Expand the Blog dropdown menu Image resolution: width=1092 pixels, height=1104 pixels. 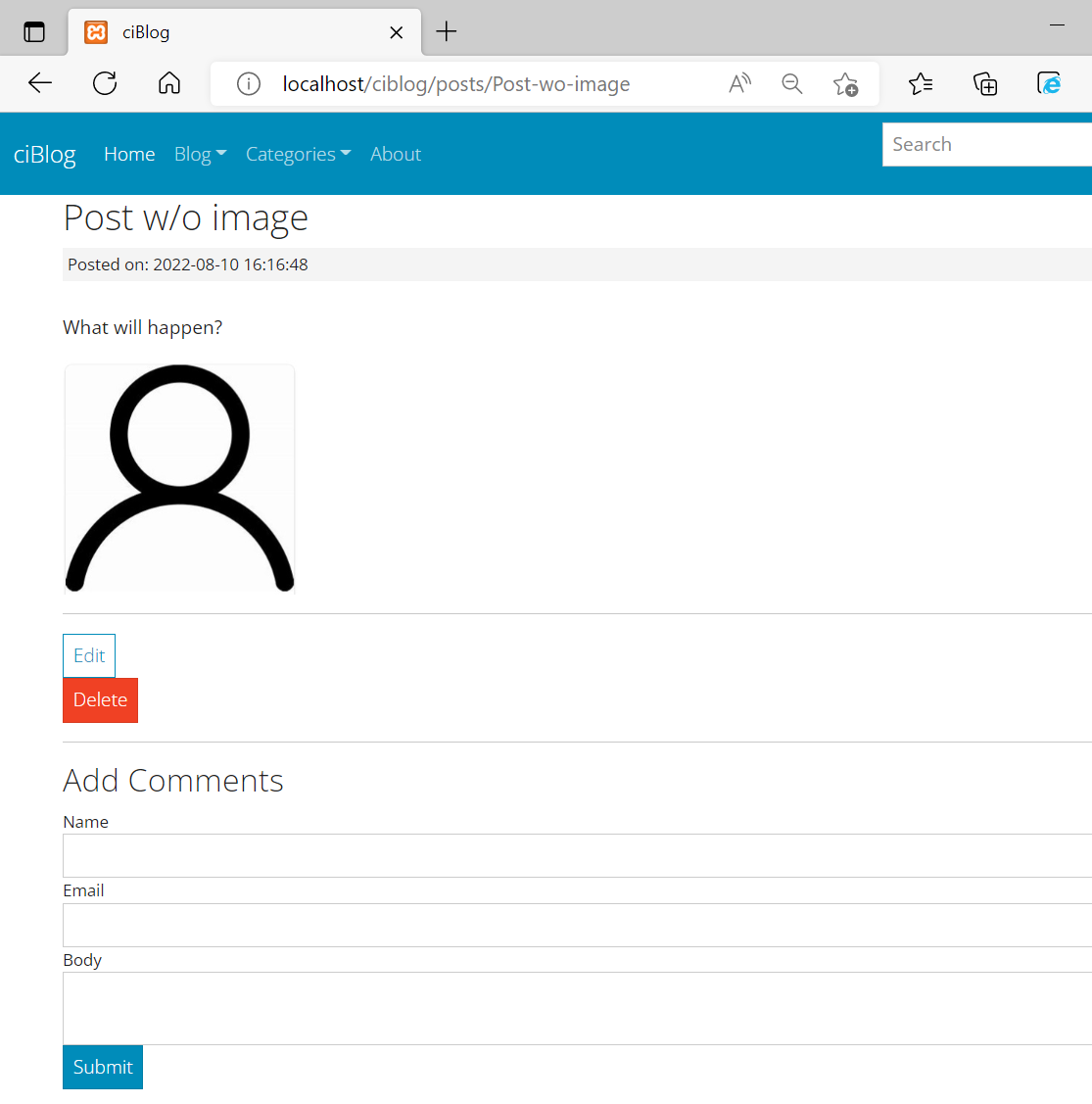(x=200, y=154)
